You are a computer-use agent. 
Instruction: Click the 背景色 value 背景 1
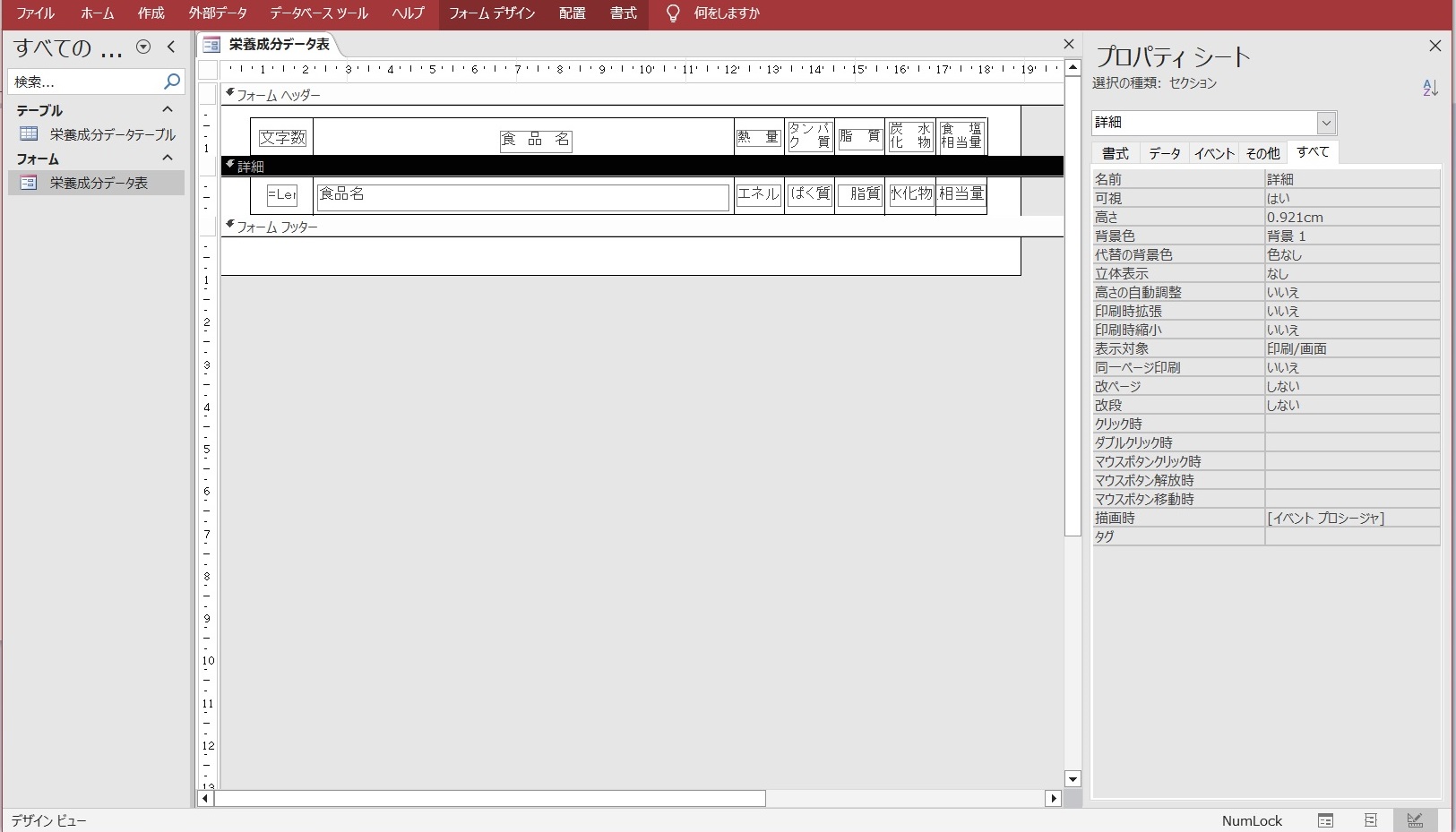tap(1352, 236)
